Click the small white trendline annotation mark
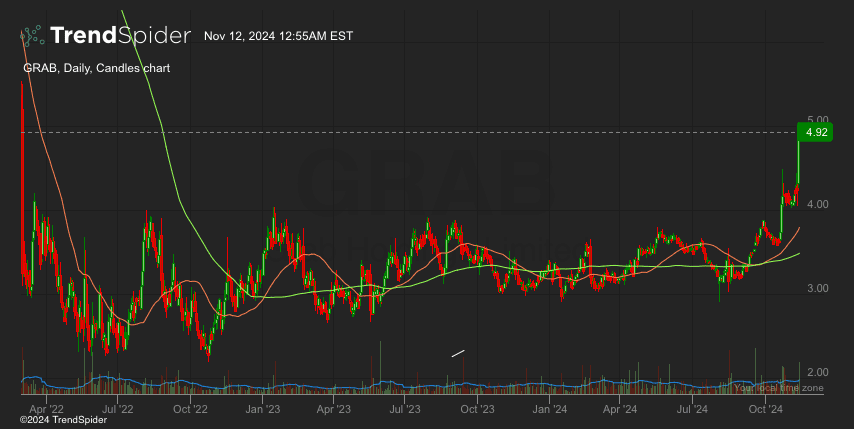Screen dimensions: 854x429 459,352
